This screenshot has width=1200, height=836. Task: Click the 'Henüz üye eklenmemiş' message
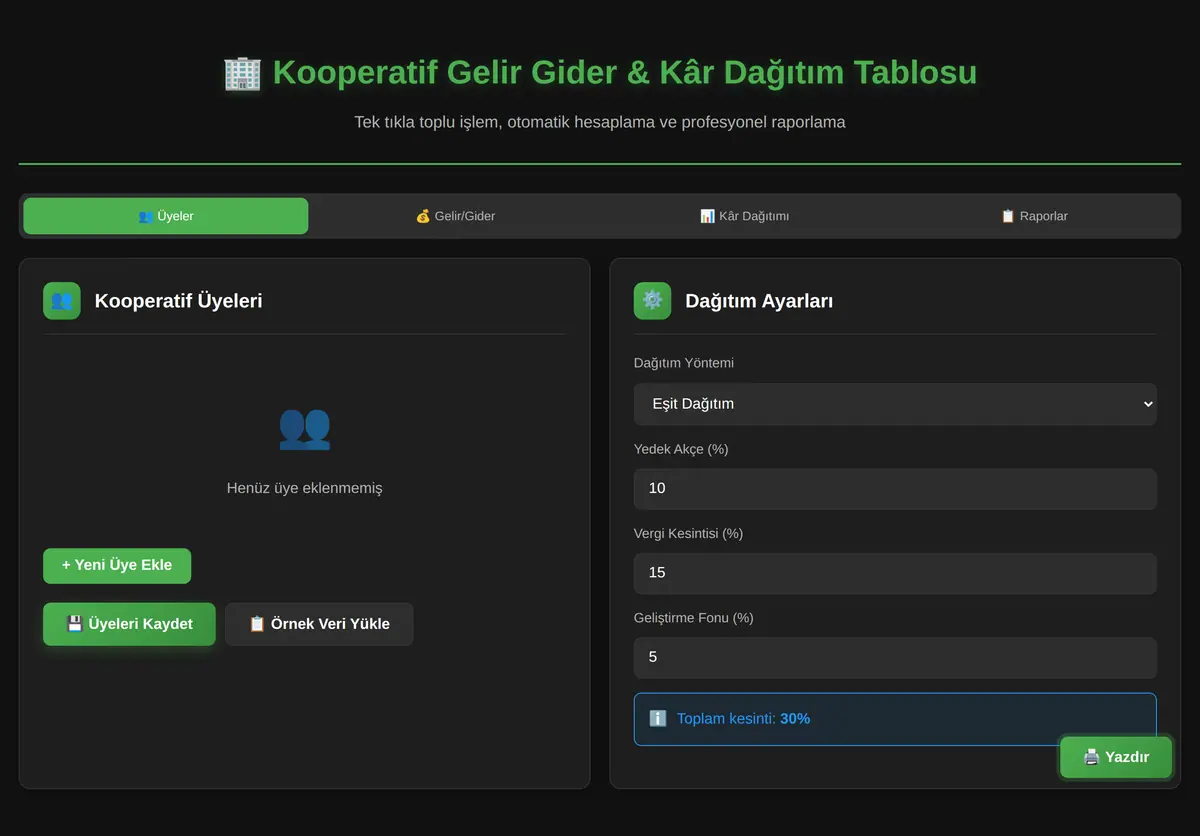click(304, 488)
